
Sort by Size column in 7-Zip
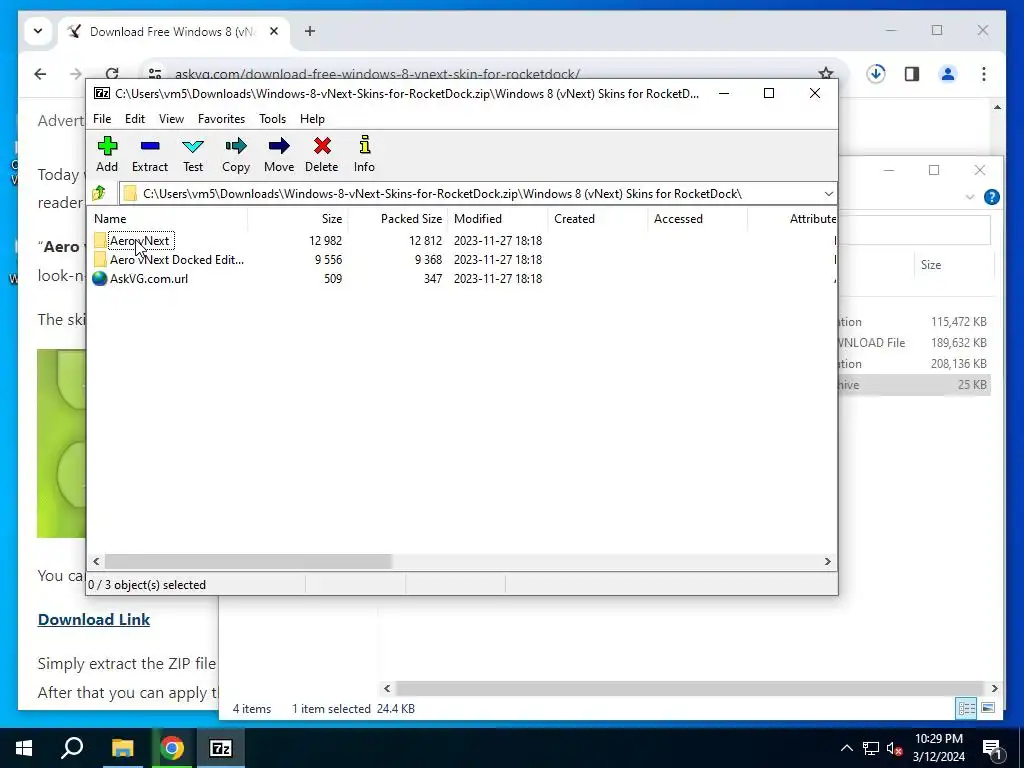298,219
